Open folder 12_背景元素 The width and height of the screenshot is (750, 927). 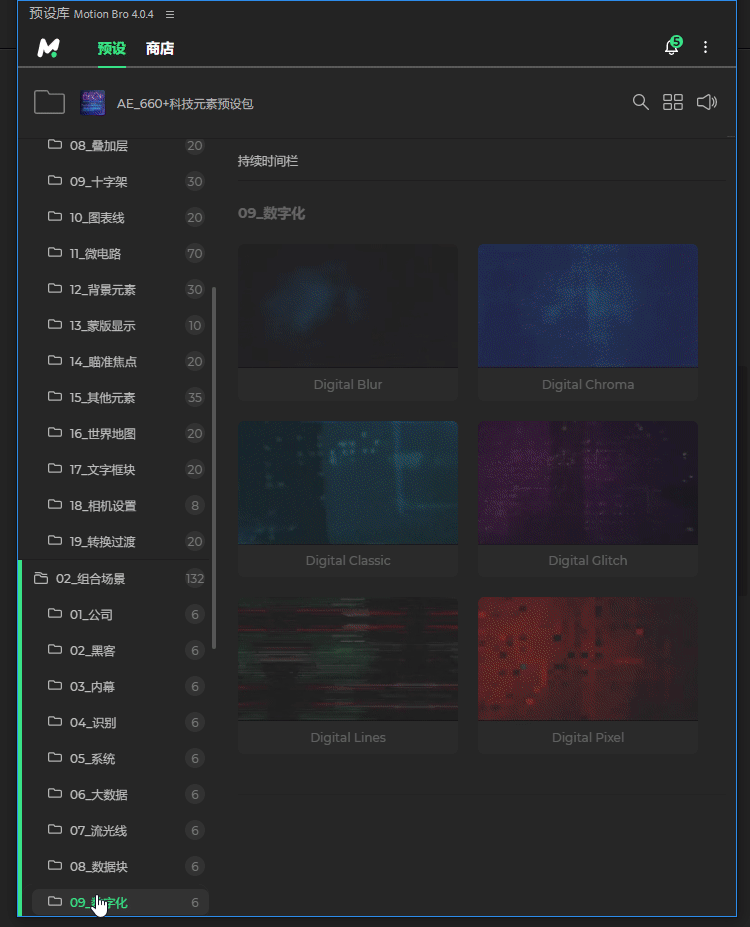click(120, 290)
